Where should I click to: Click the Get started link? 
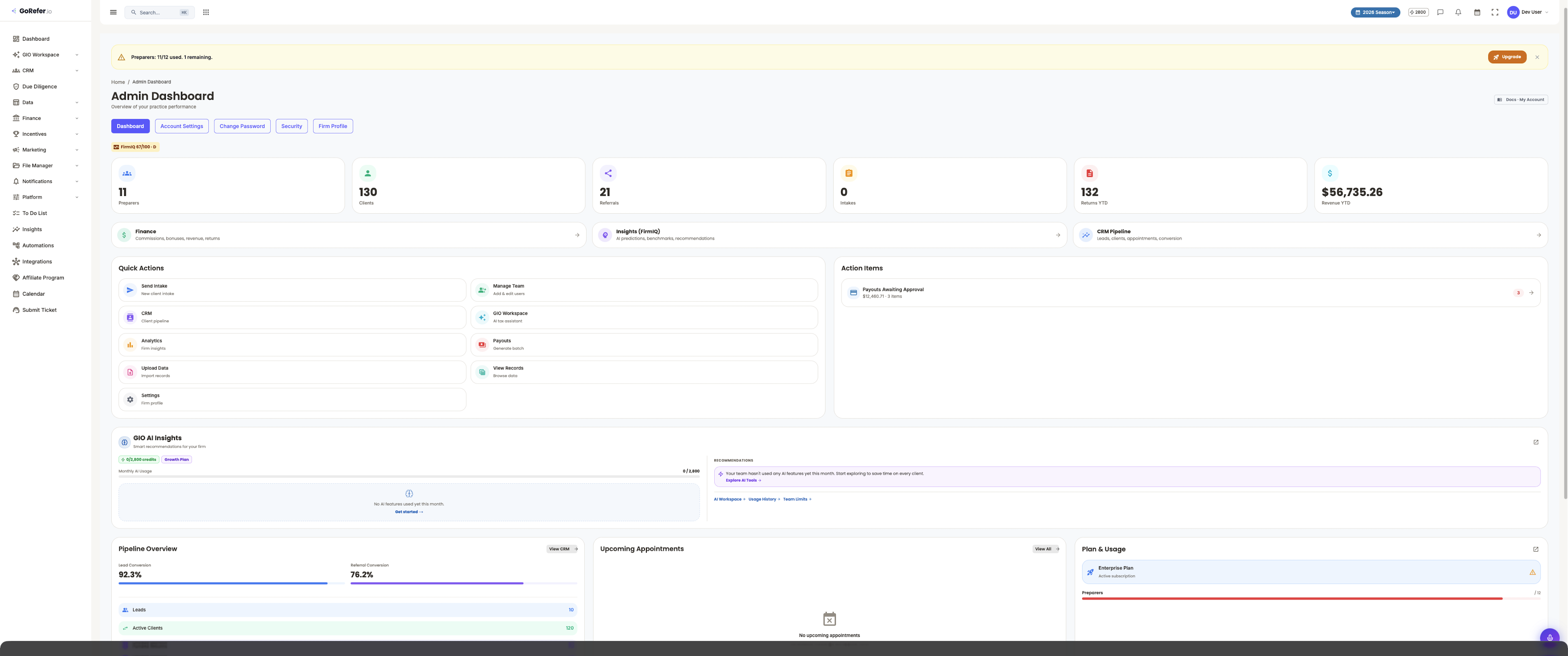point(409,512)
